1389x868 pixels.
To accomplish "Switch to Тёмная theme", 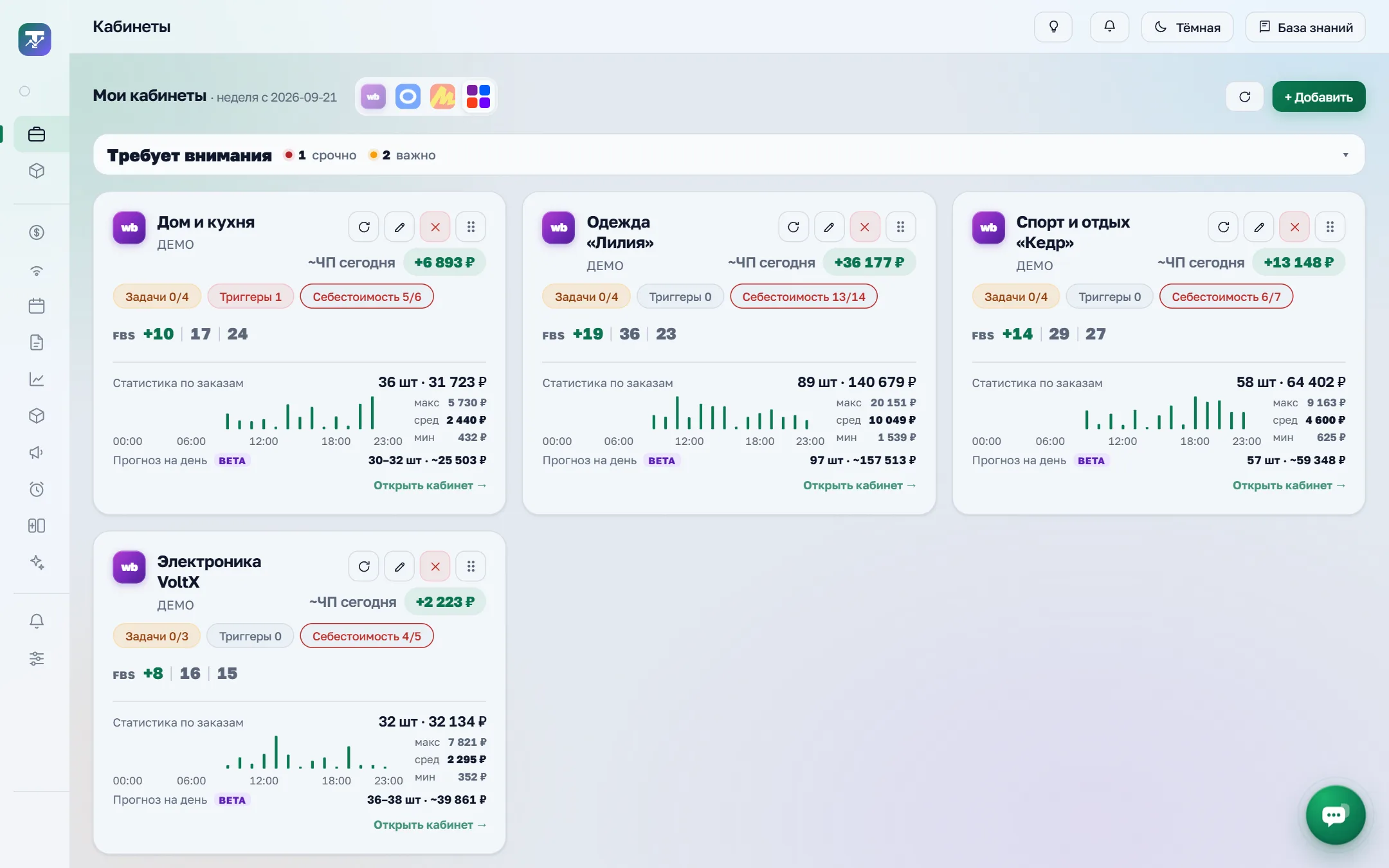I will click(x=1187, y=27).
